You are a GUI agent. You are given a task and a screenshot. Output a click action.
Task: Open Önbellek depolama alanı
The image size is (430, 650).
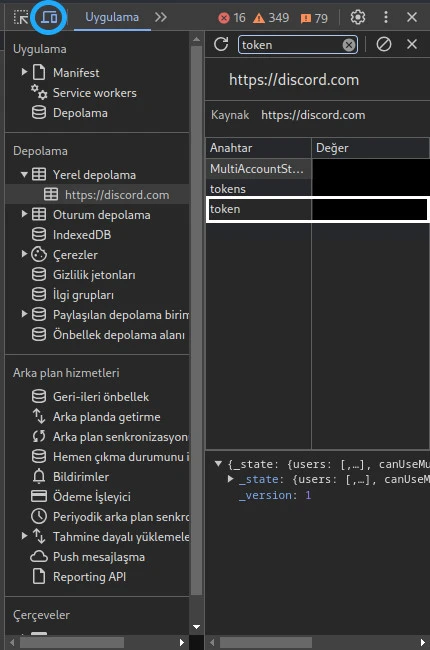pos(119,335)
